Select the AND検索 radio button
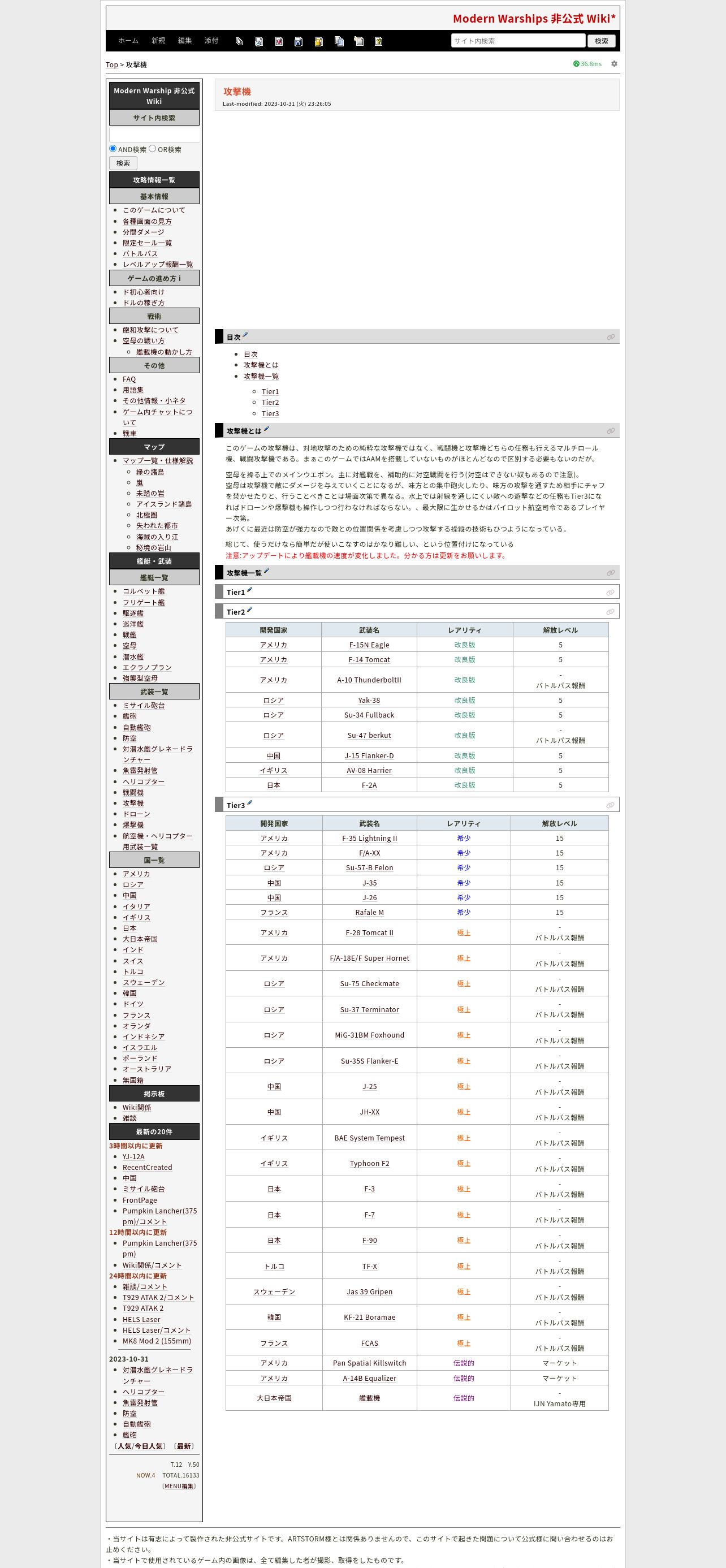This screenshot has width=726, height=1568. (113, 149)
